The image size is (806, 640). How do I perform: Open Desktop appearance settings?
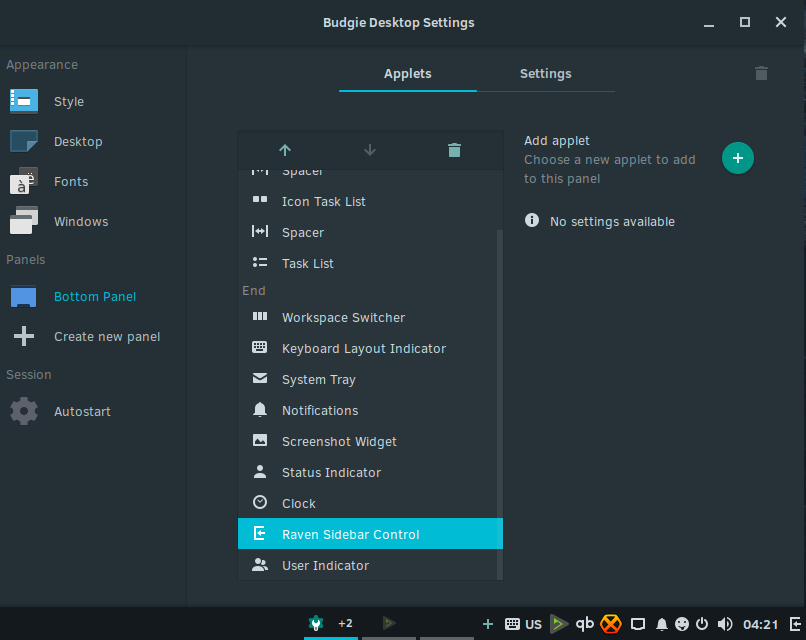(93, 141)
